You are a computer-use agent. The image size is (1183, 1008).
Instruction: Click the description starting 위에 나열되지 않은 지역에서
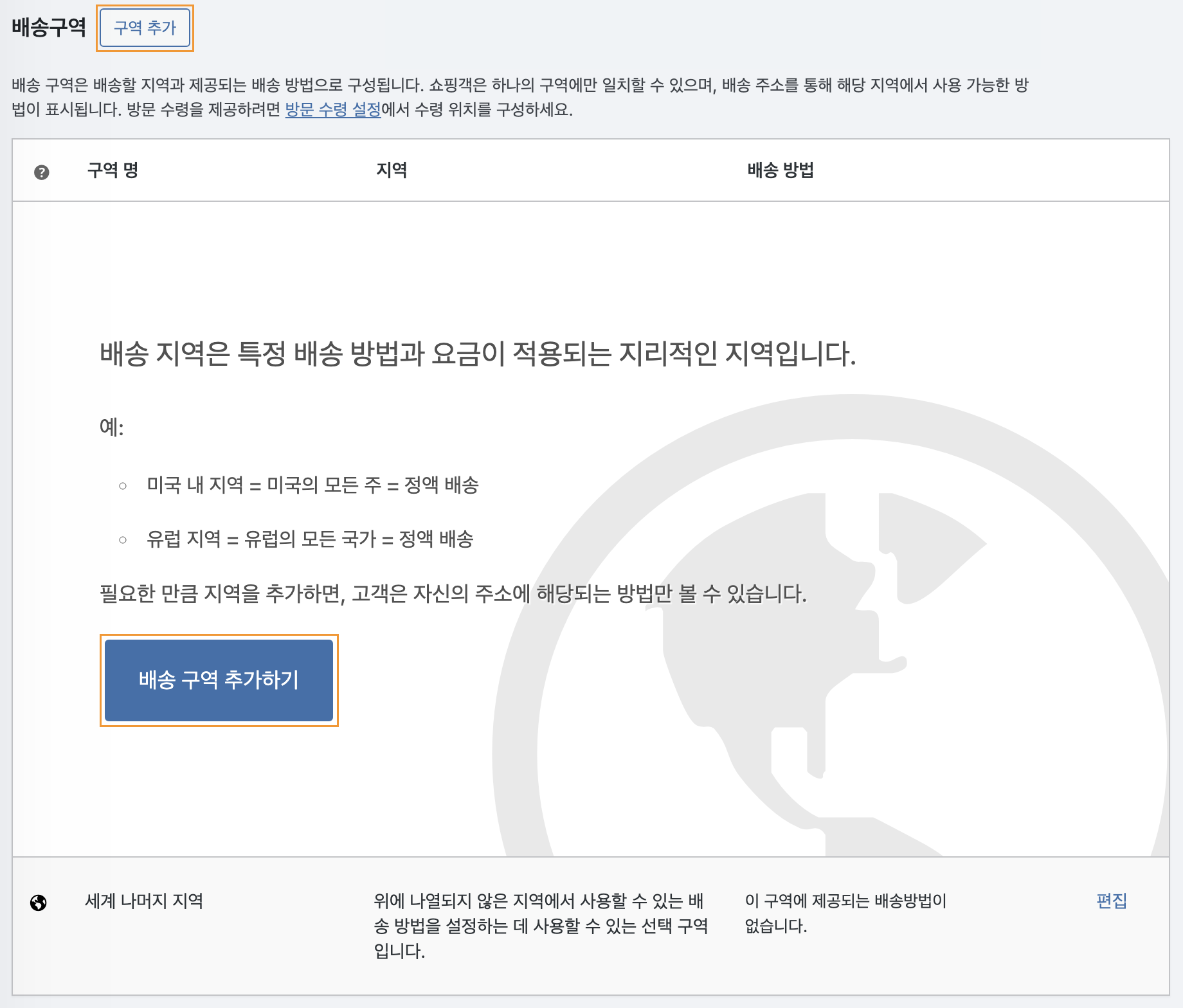pos(541,926)
